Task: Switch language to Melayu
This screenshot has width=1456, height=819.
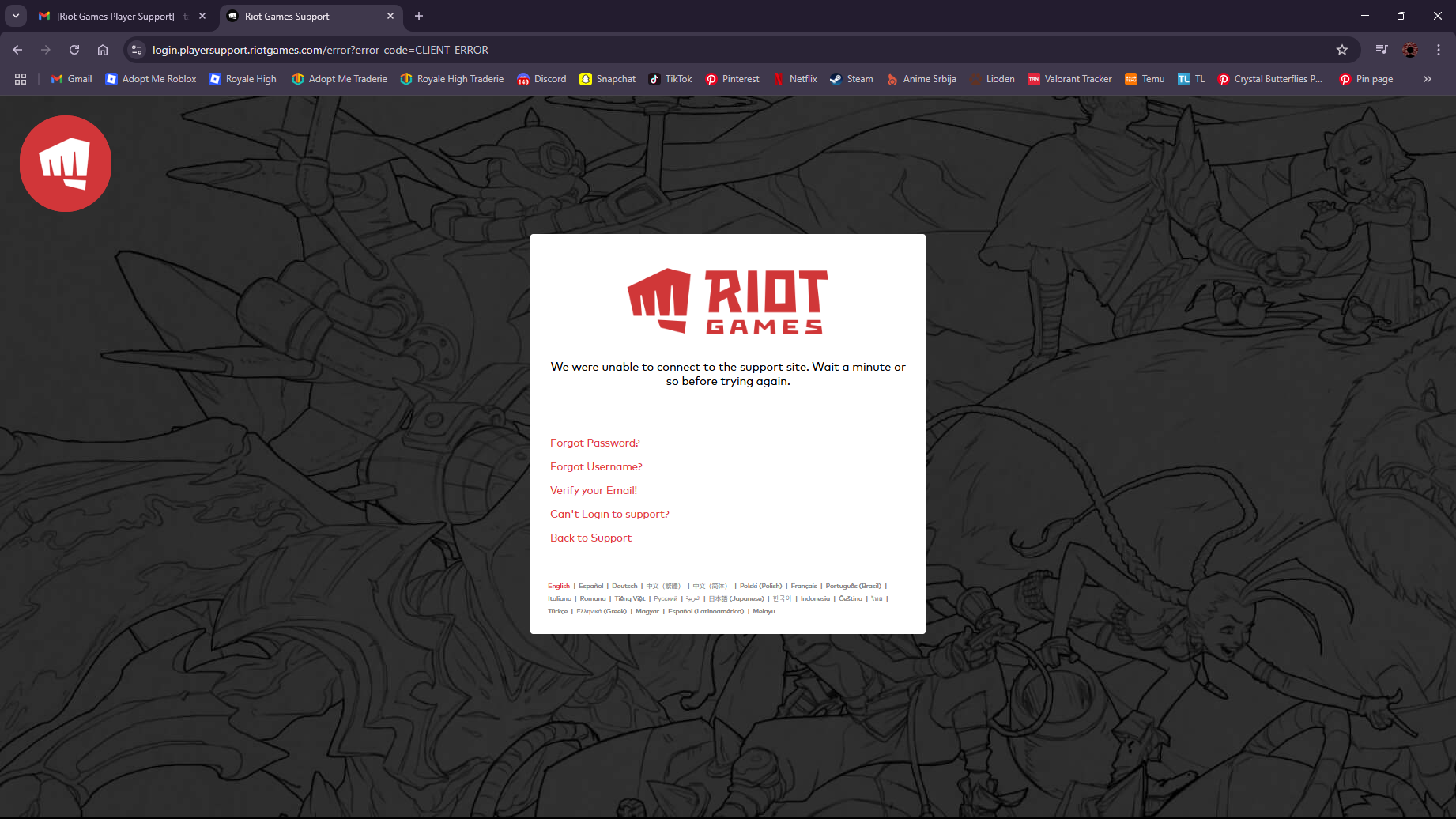Action: pyautogui.click(x=764, y=611)
